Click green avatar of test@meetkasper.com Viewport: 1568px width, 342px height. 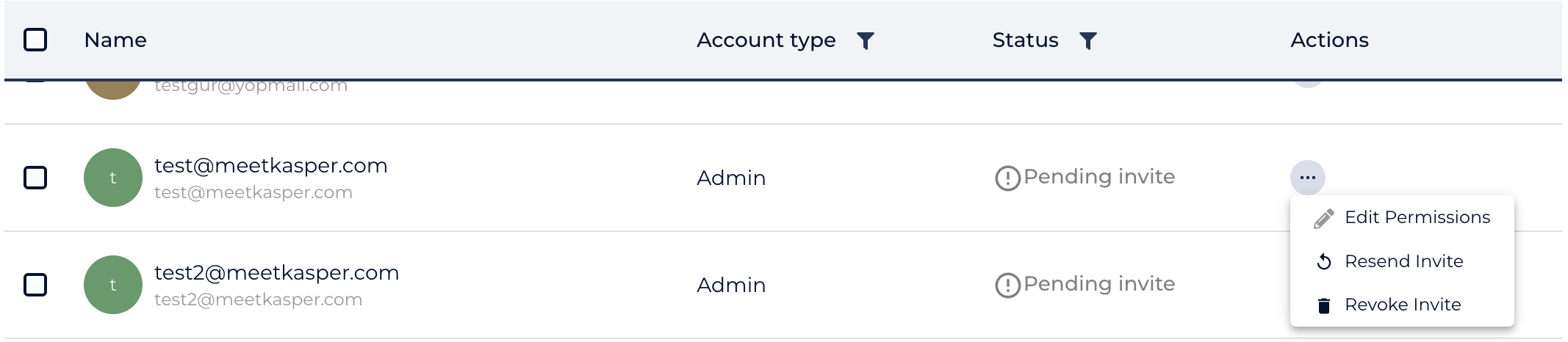tap(113, 178)
